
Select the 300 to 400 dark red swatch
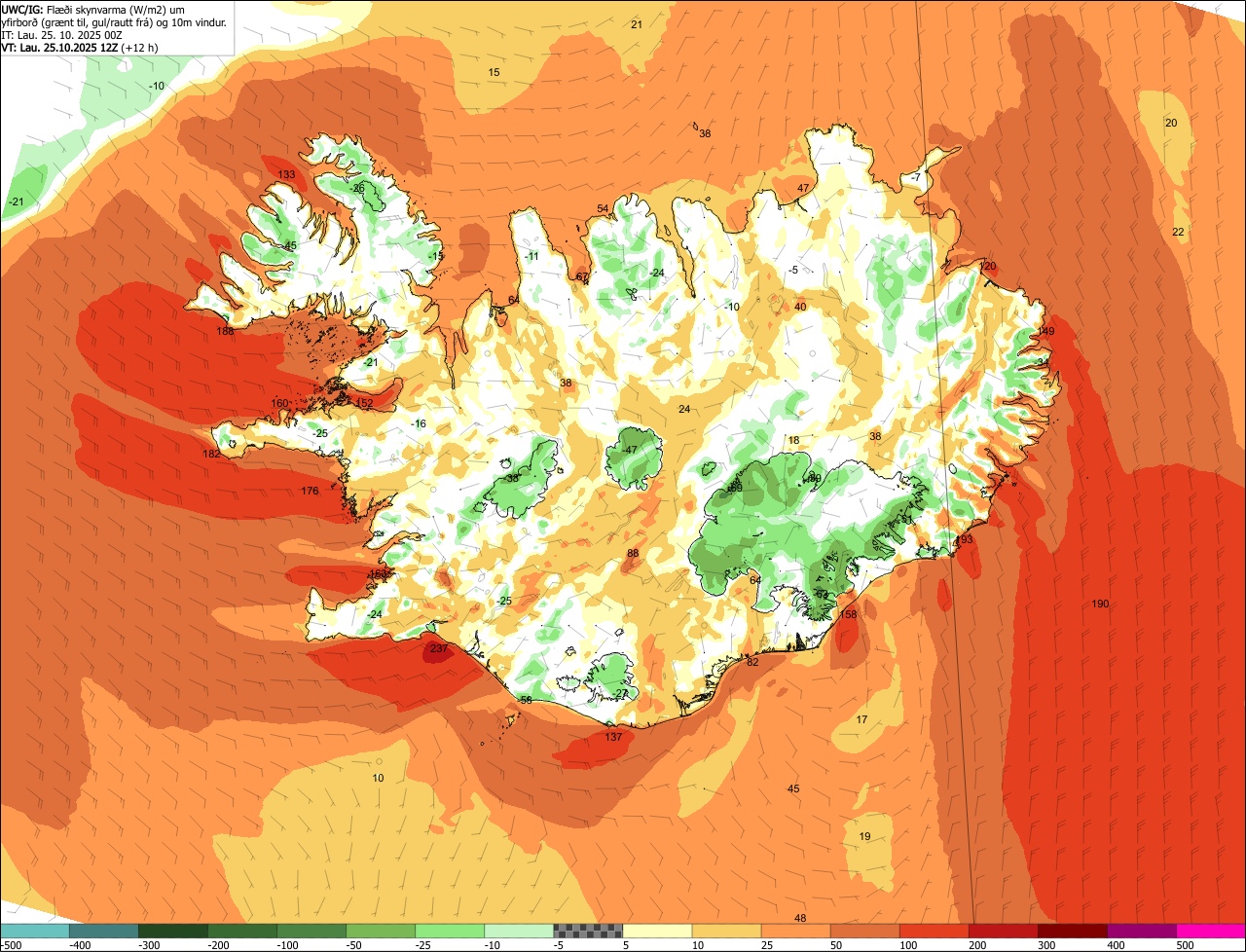point(1072,931)
